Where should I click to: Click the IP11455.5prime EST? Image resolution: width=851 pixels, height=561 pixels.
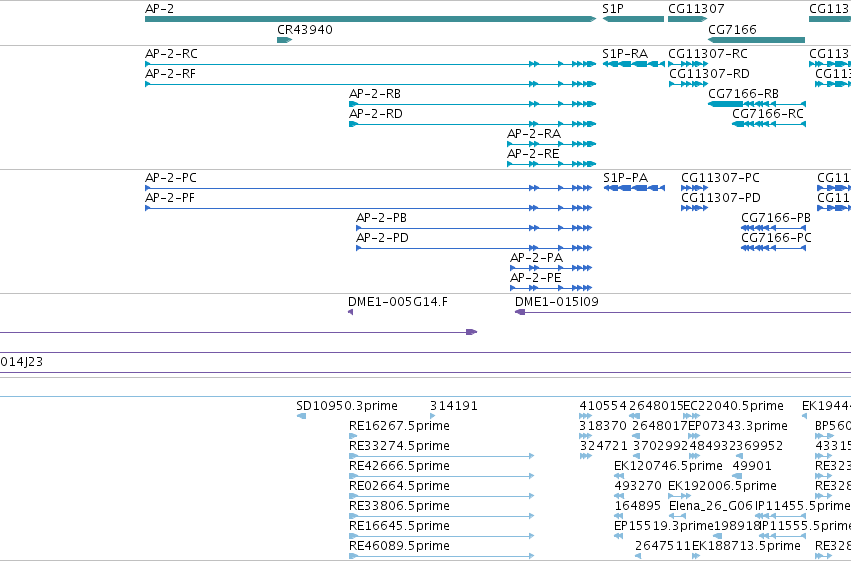point(780,516)
